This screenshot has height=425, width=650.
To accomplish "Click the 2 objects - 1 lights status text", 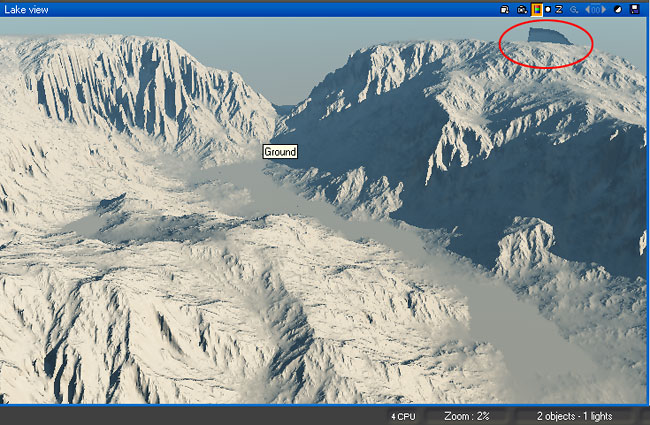I will click(x=574, y=415).
